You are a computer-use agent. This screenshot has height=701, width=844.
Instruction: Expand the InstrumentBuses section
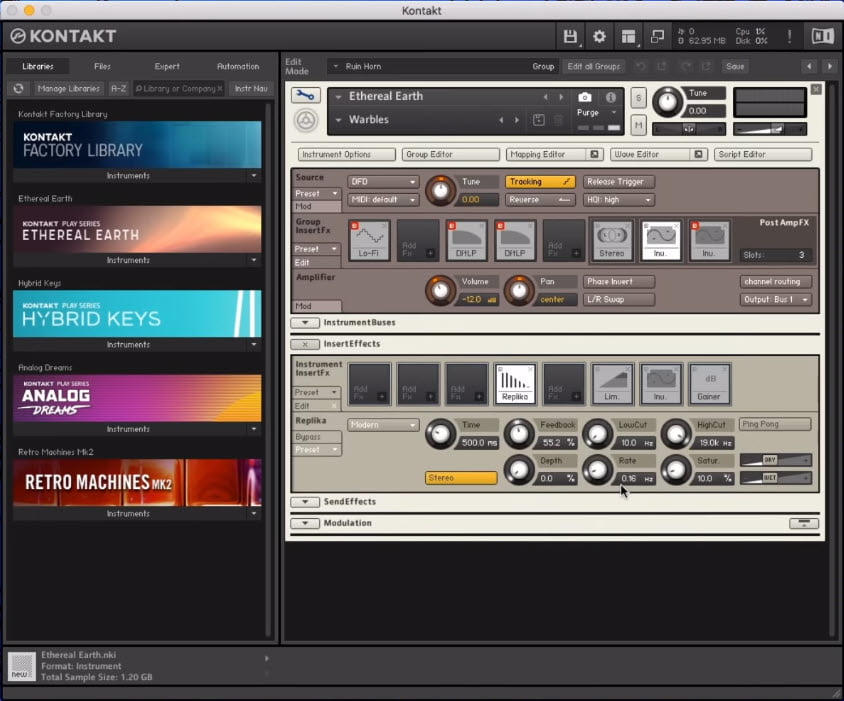(305, 323)
